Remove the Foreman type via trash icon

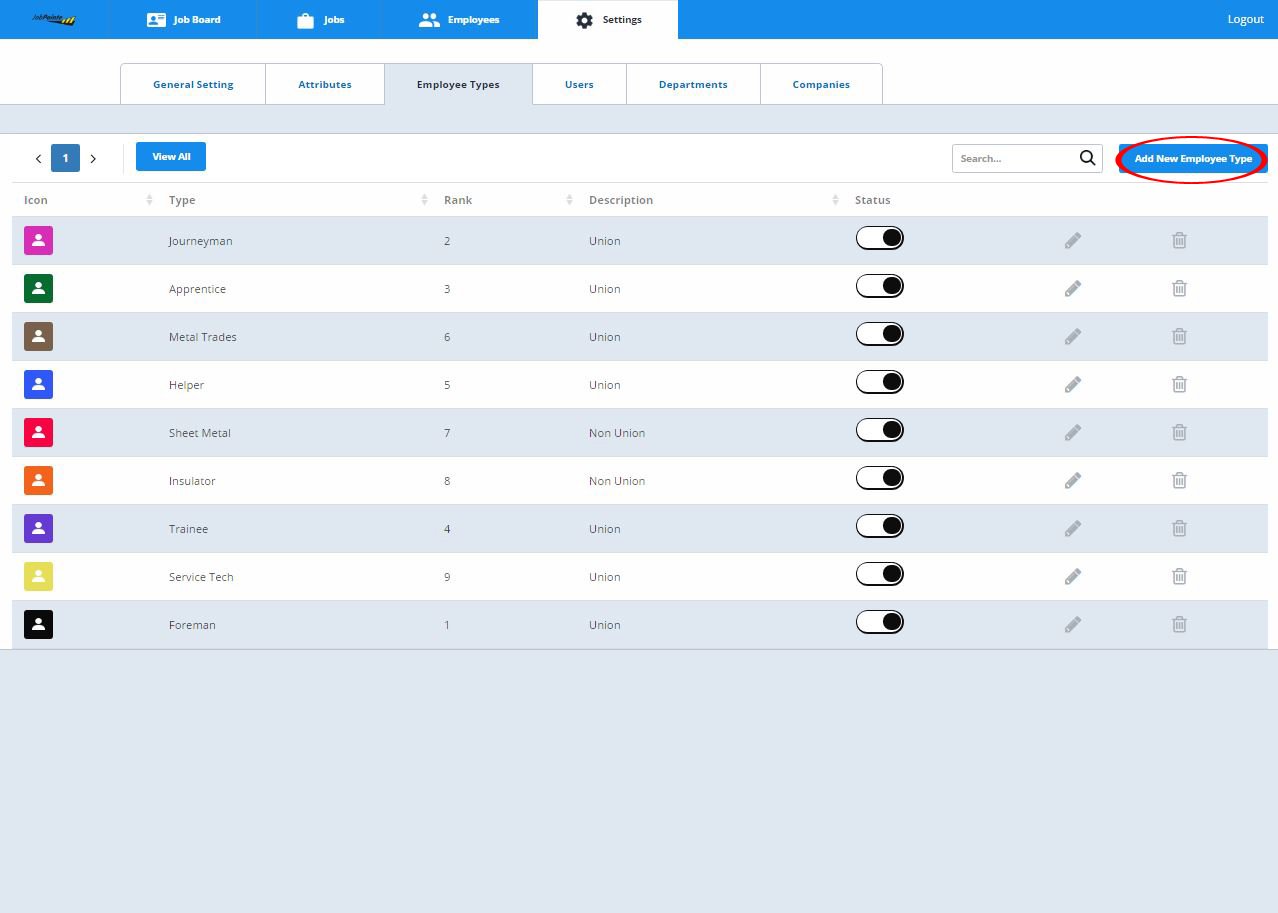point(1179,625)
